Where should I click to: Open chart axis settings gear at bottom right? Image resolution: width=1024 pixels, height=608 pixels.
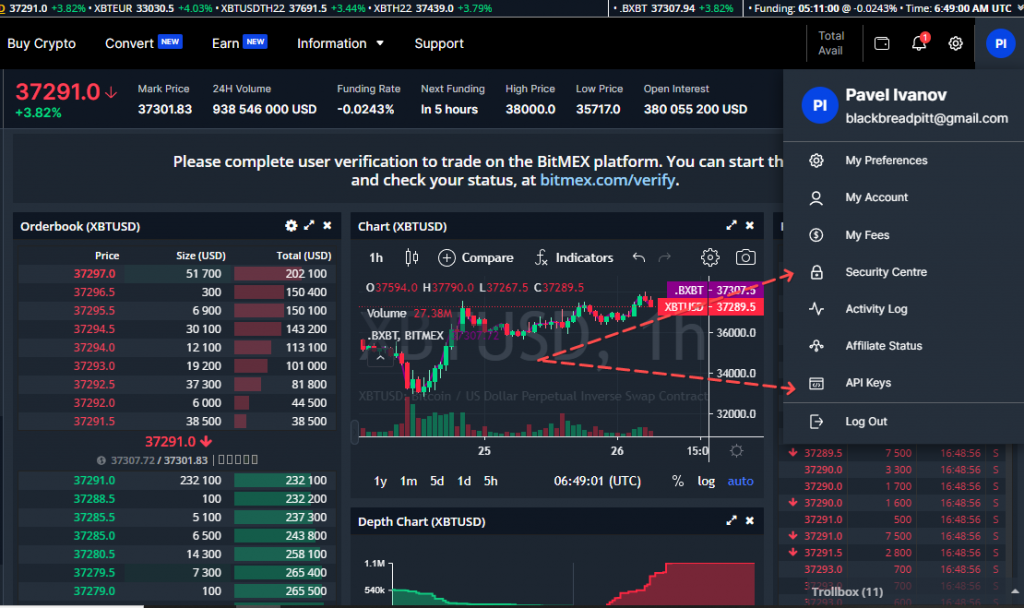coord(736,451)
